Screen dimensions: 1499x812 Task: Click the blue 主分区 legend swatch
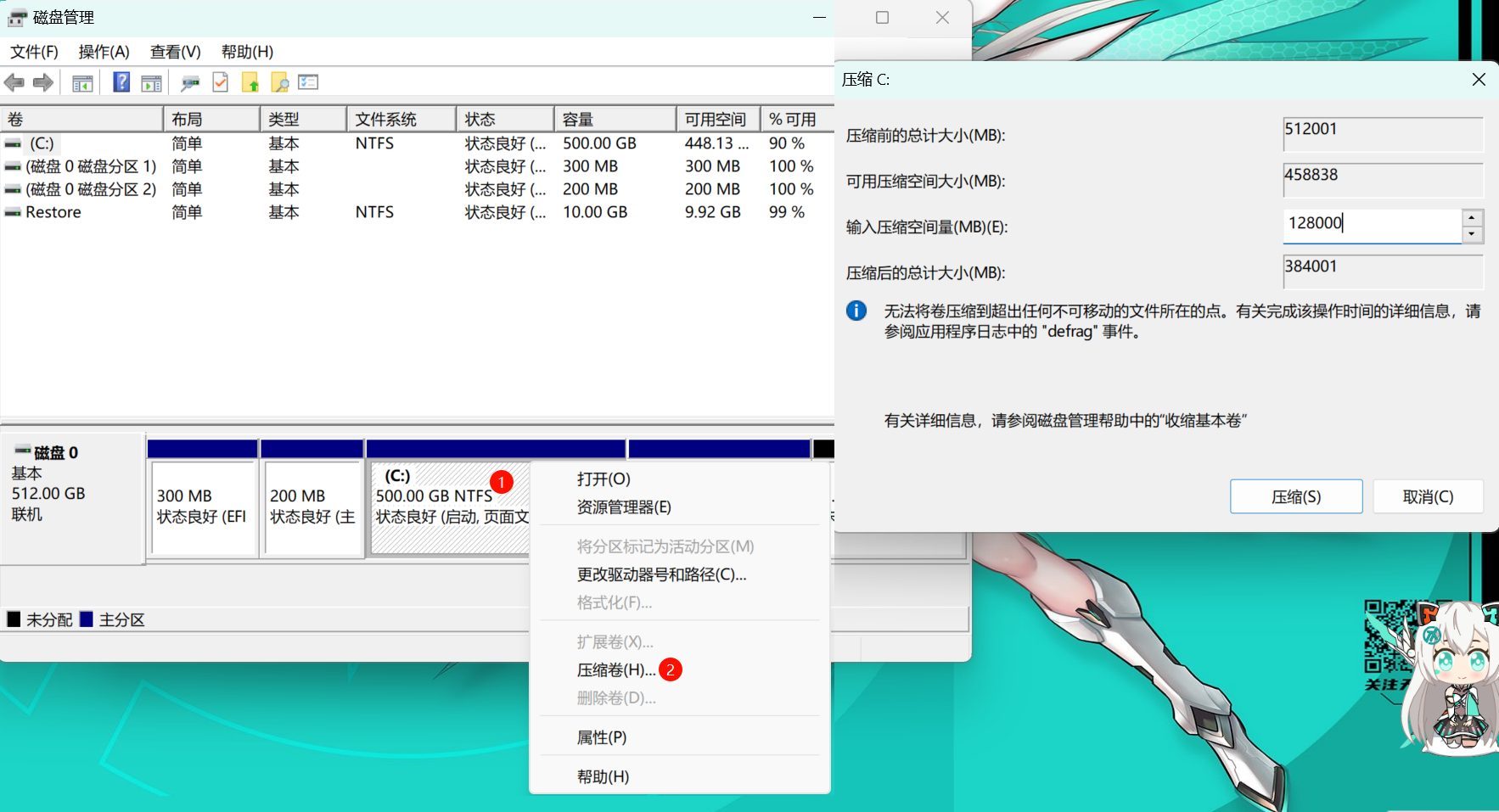tap(86, 619)
